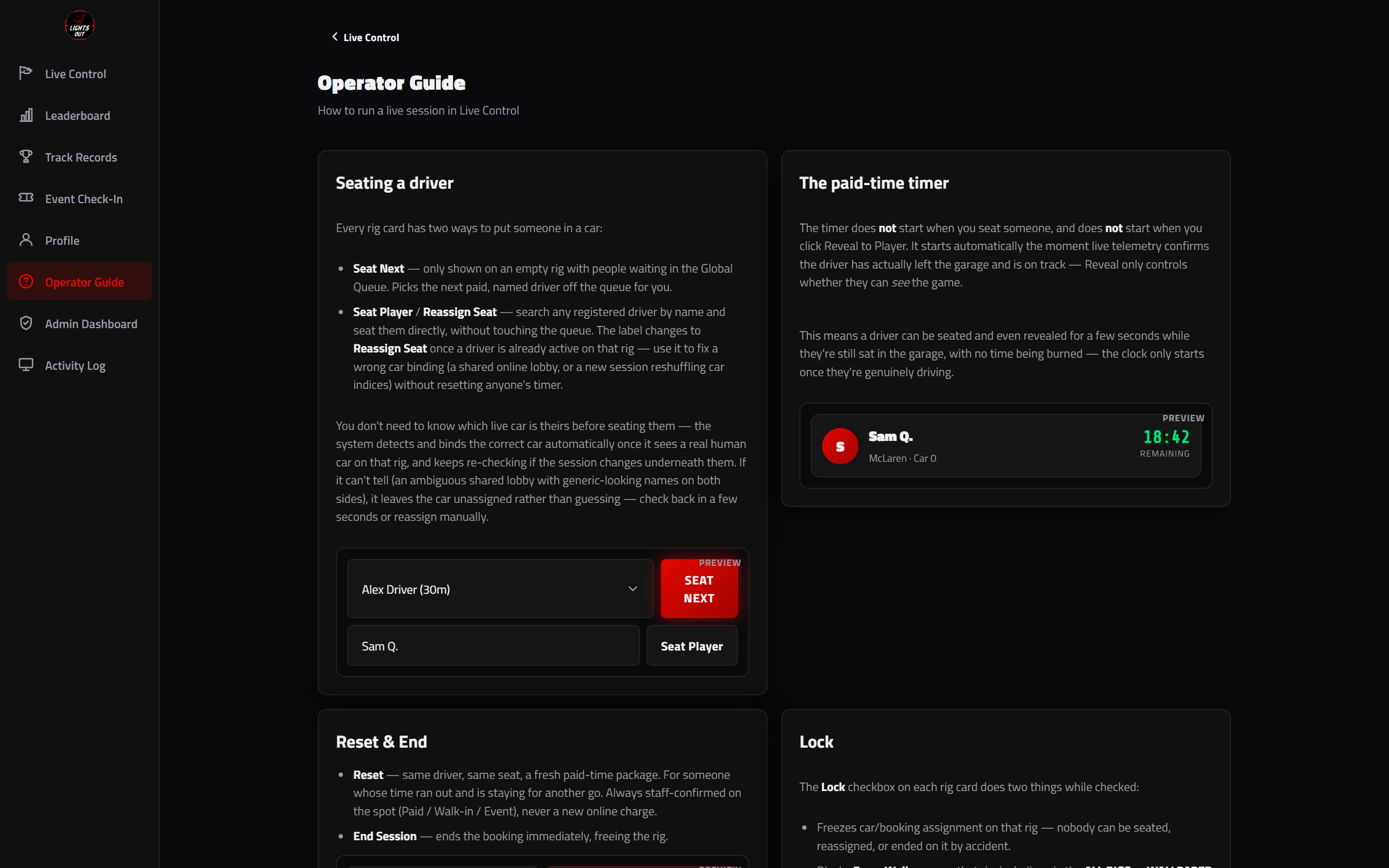The width and height of the screenshot is (1389, 868).
Task: Click the back arrow beside Live Control
Action: 335,37
